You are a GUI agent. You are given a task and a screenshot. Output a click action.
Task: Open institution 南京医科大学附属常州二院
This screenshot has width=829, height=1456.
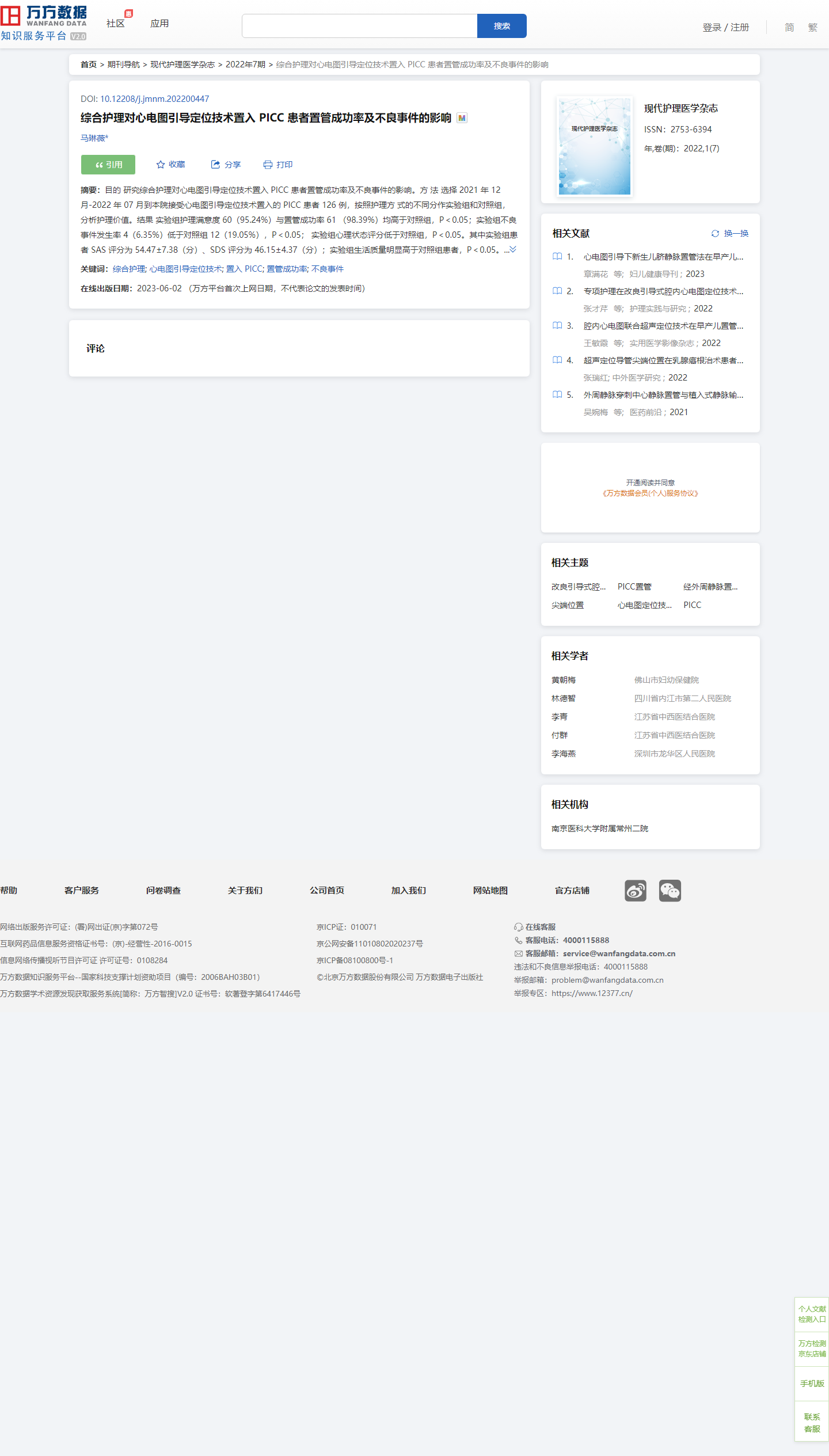tap(600, 828)
